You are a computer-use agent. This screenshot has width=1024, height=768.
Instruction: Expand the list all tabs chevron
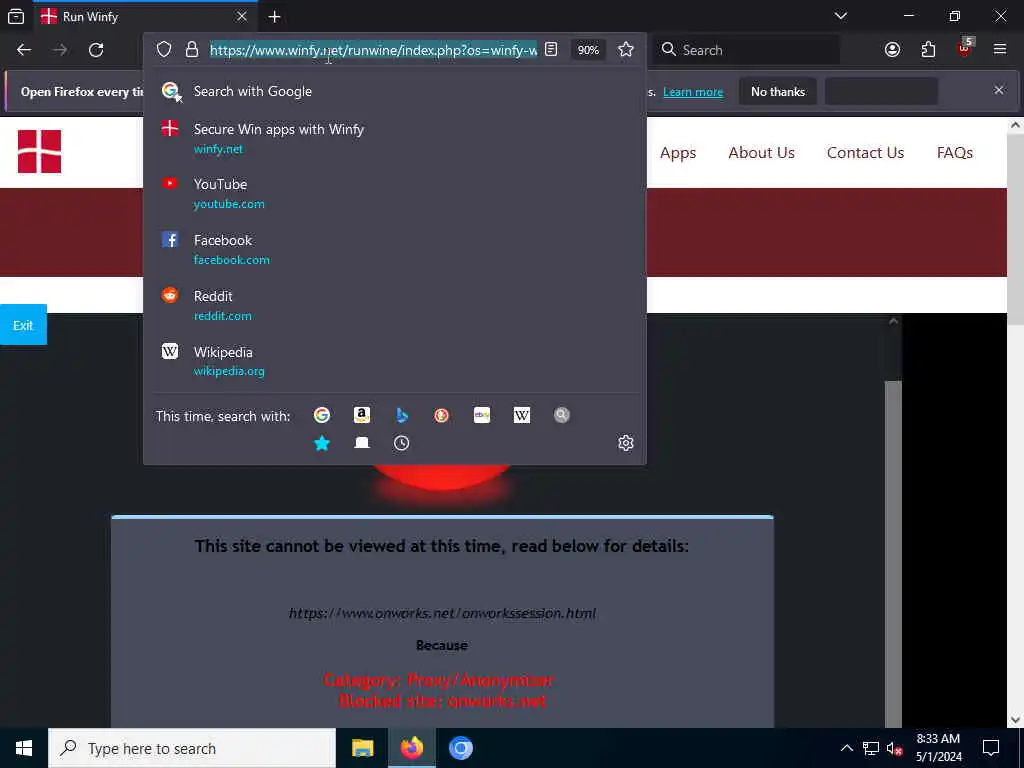840,16
